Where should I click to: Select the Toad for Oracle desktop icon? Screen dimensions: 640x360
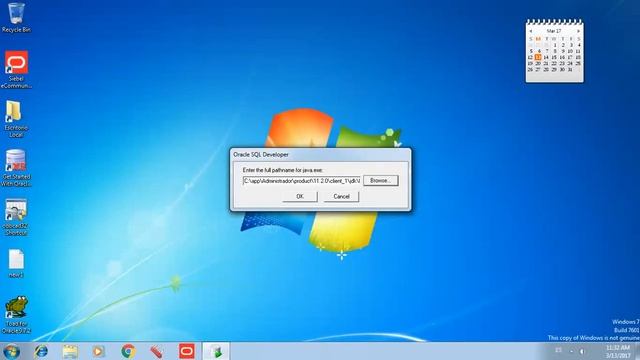coord(16,315)
